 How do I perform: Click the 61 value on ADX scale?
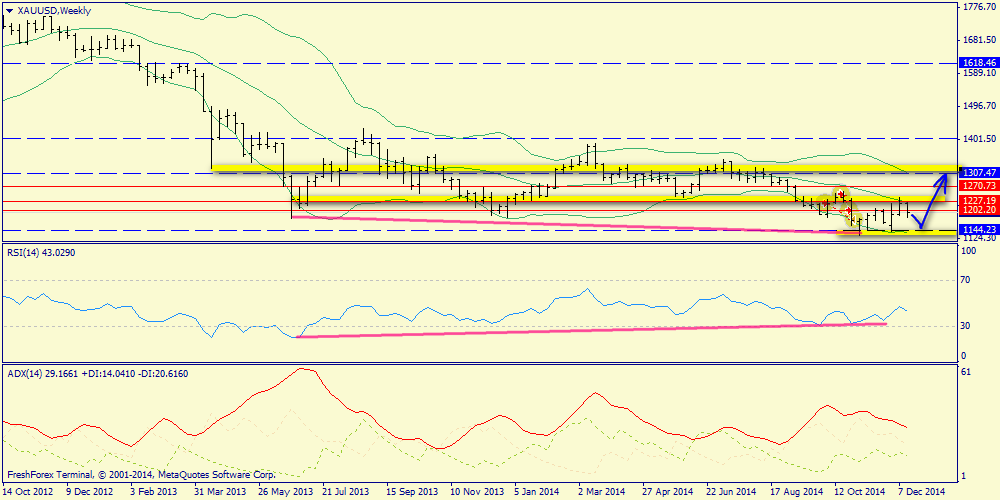(966, 372)
